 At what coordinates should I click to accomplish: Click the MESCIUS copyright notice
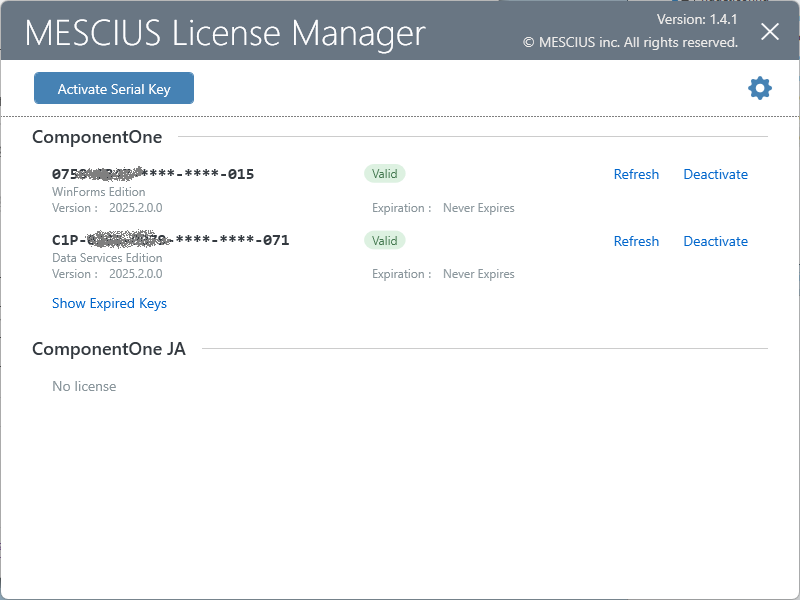tap(631, 42)
